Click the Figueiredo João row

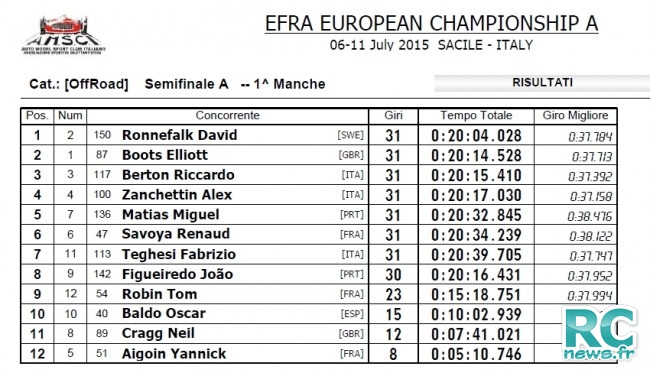coord(319,274)
